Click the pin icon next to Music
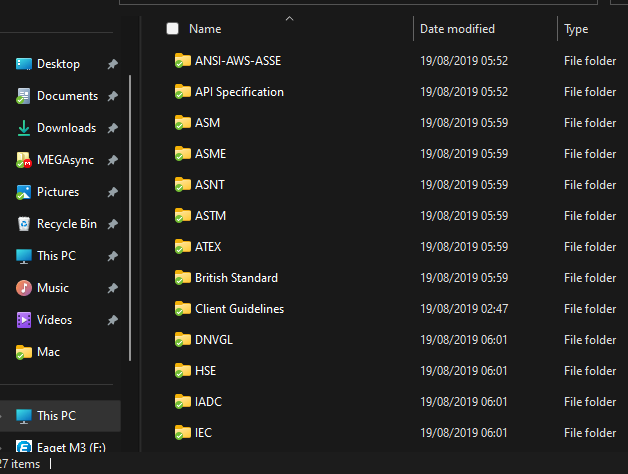 113,288
